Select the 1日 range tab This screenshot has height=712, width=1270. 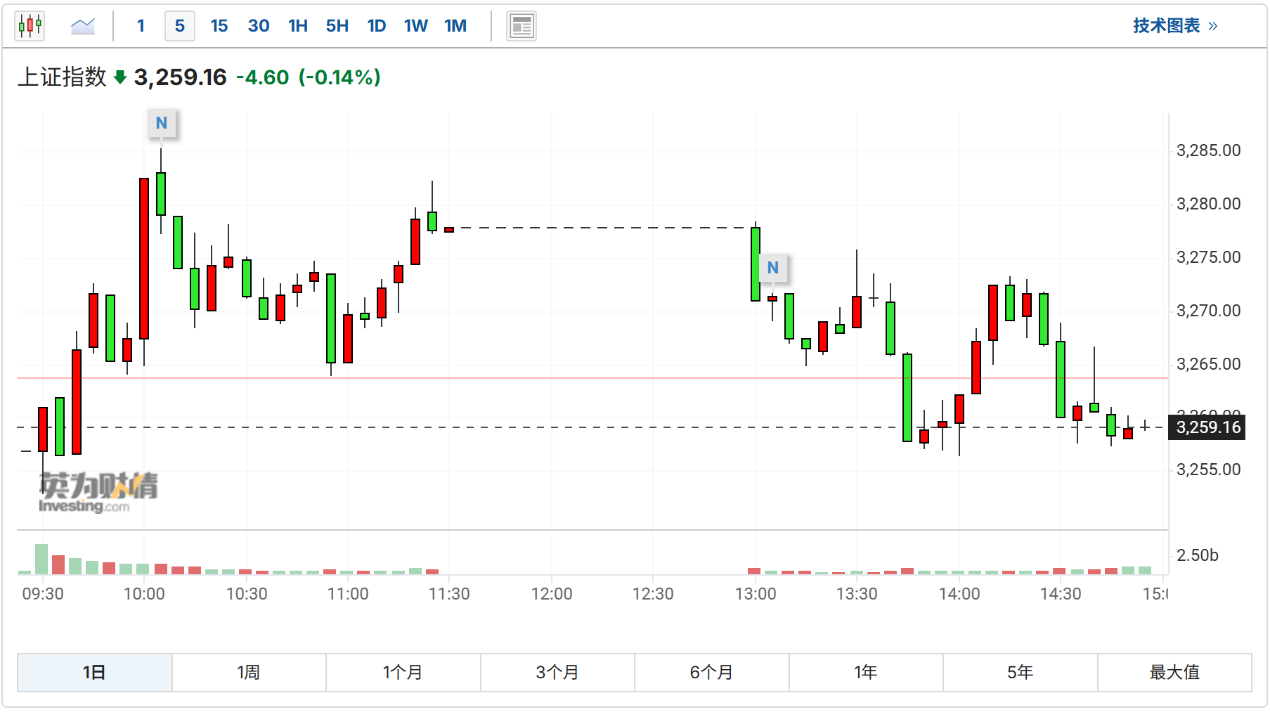pos(95,673)
